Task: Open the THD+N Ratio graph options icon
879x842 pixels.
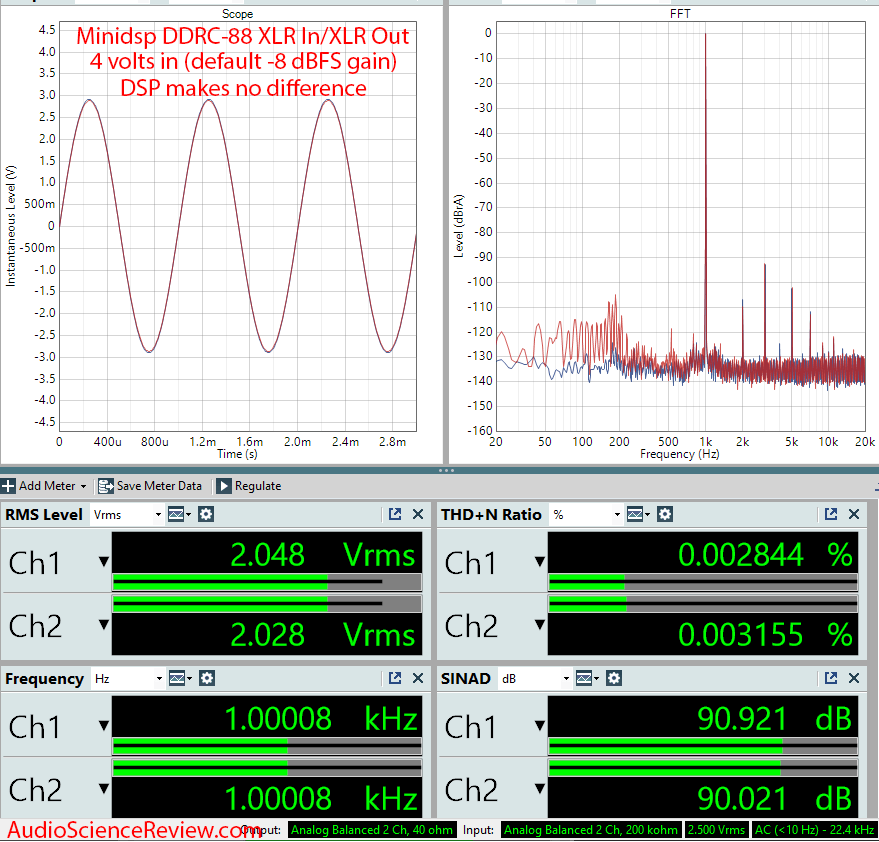Action: [x=637, y=514]
